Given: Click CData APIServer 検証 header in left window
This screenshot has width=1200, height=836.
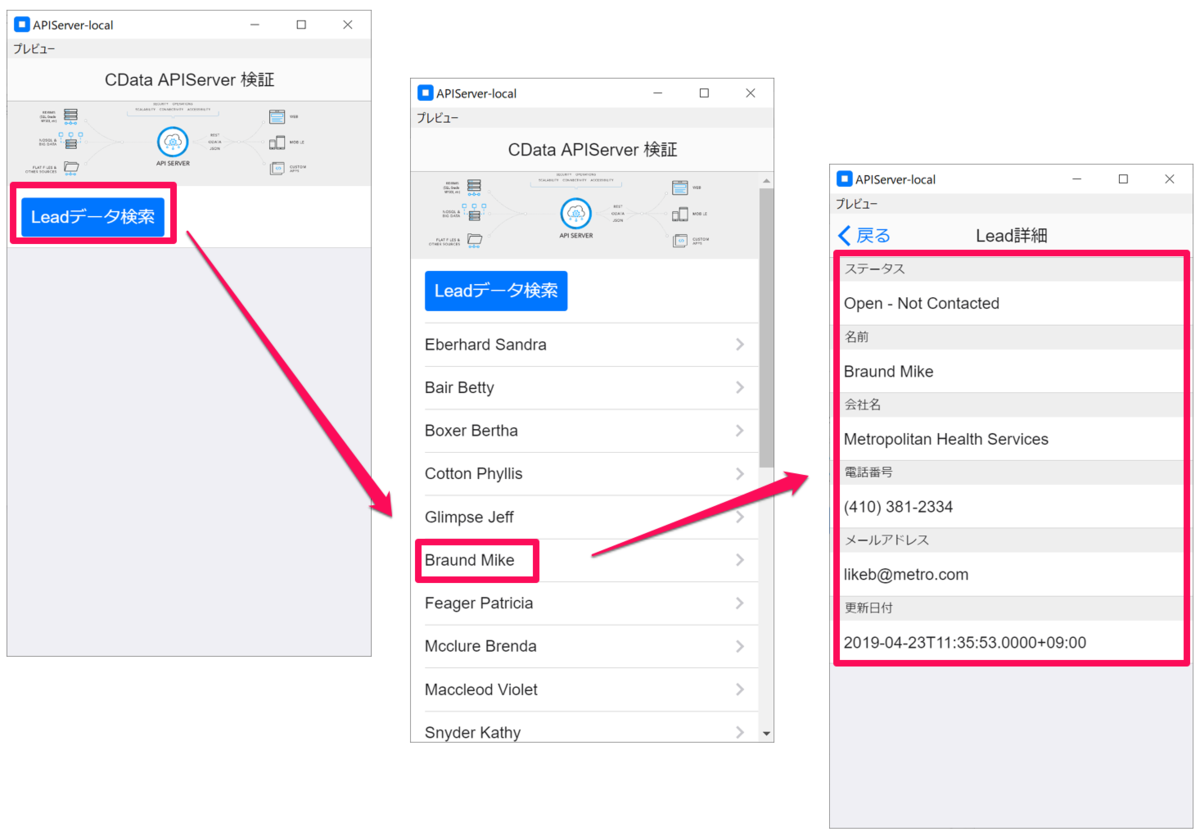Looking at the screenshot, I should 189,79.
